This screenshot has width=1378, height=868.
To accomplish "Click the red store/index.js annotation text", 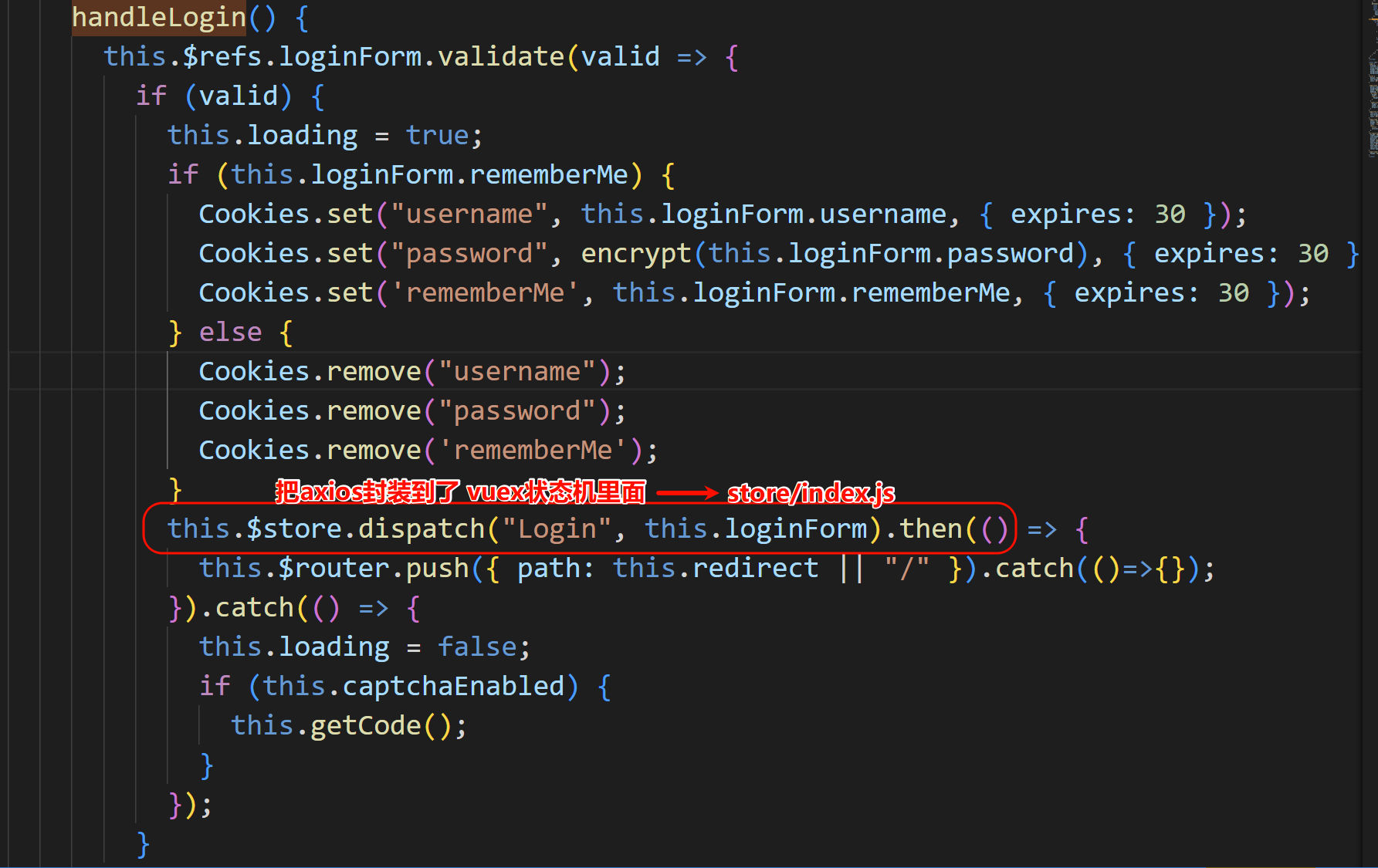I will pos(811,492).
